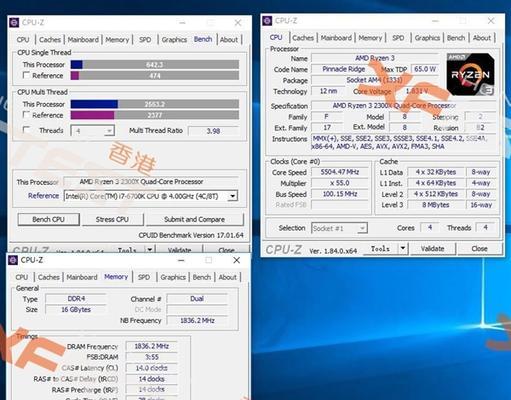Select Bench tab in Bench window
The height and width of the screenshot is (400, 511).
pyautogui.click(x=203, y=39)
